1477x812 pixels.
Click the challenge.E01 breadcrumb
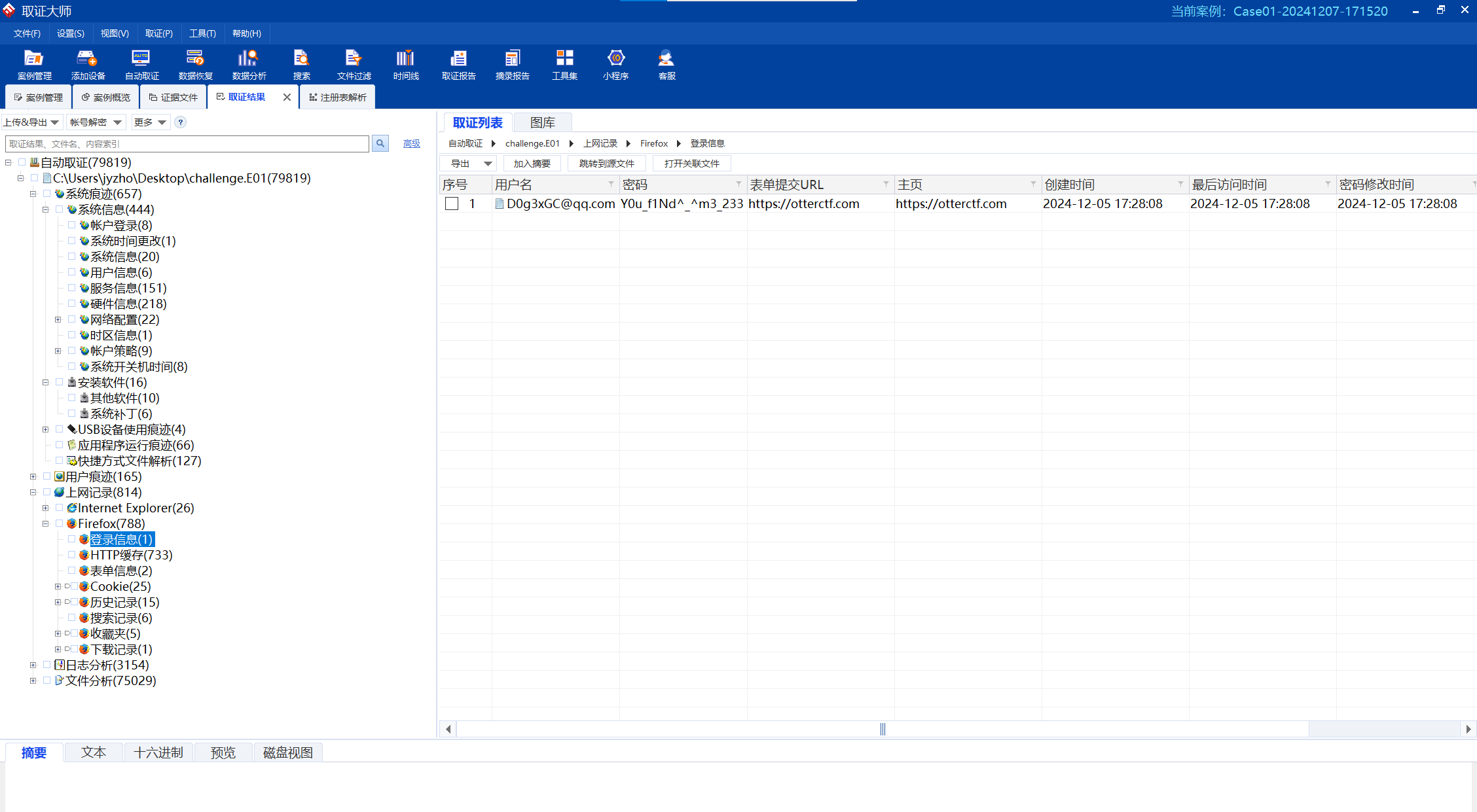[x=532, y=143]
